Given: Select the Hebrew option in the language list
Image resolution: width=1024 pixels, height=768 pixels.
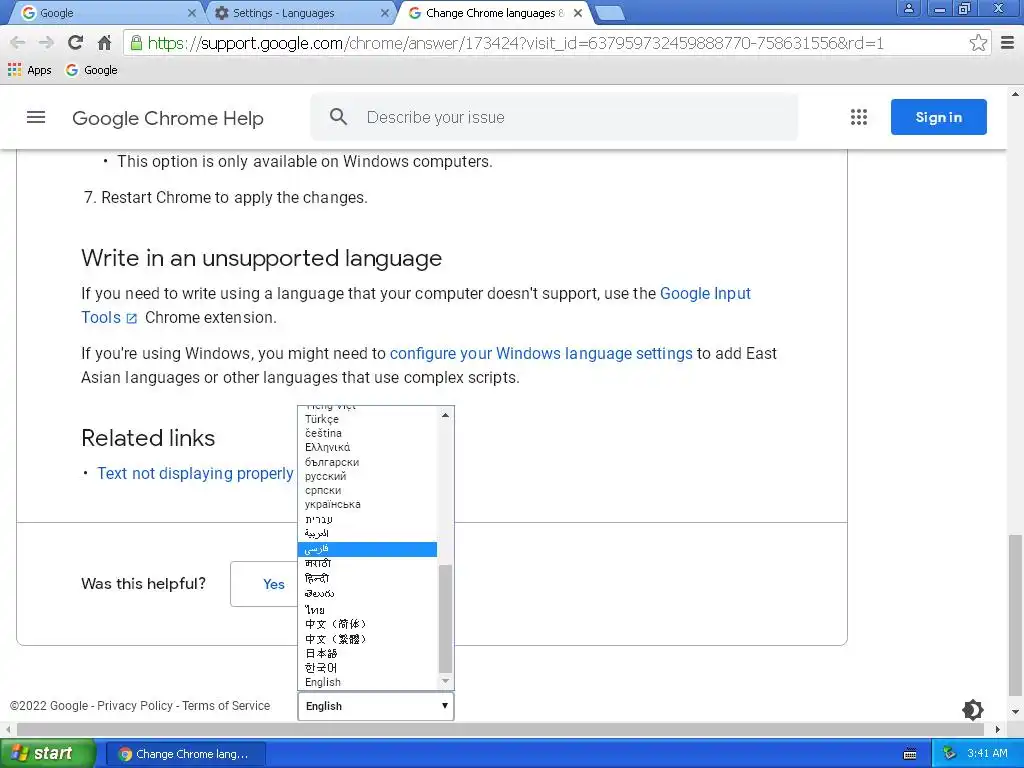Looking at the screenshot, I should (x=367, y=520).
